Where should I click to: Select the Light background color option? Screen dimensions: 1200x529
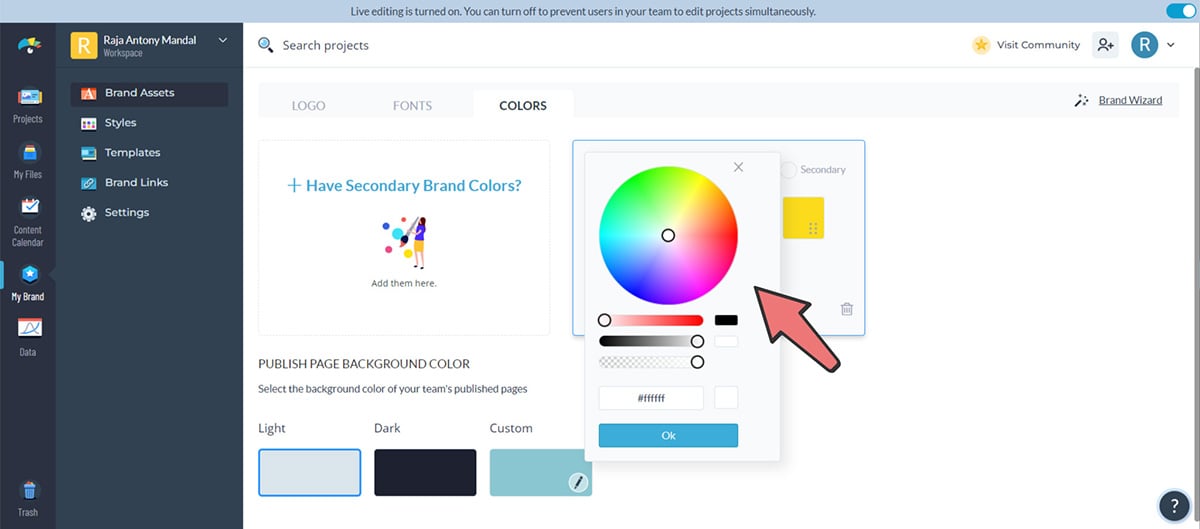[309, 472]
